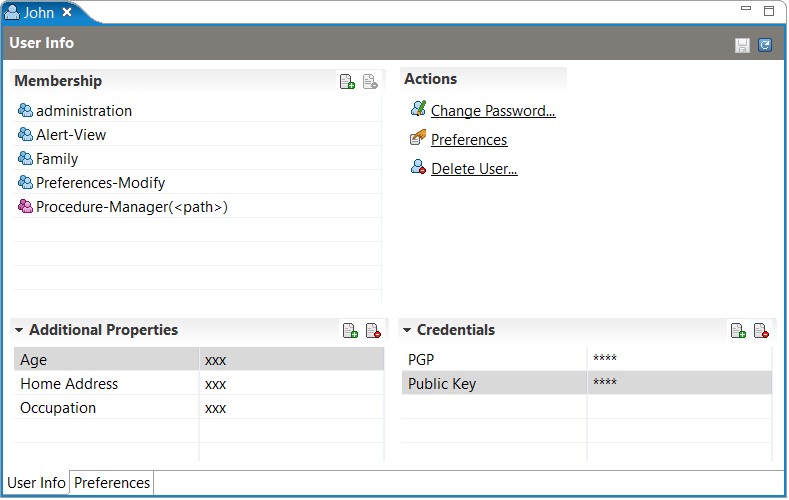Select the User Info bottom tab
789x500 pixels.
(36, 483)
